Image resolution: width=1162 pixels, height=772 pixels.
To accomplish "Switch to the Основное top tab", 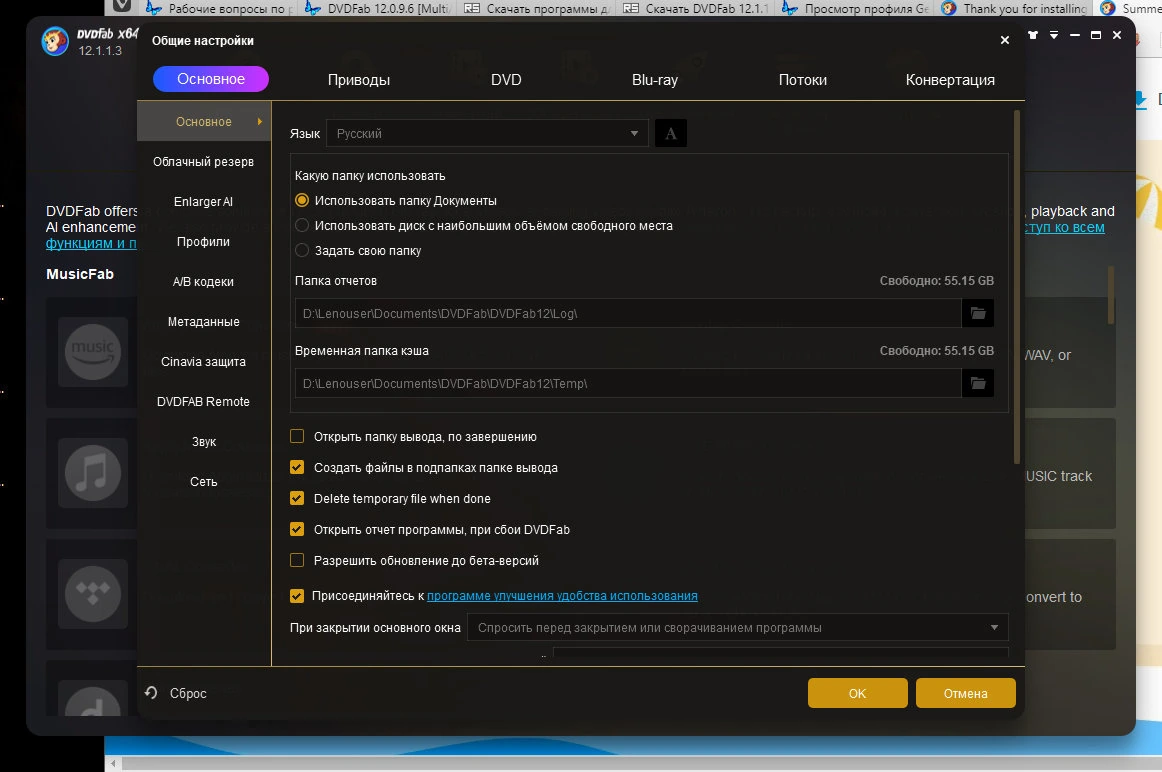I will (x=211, y=79).
